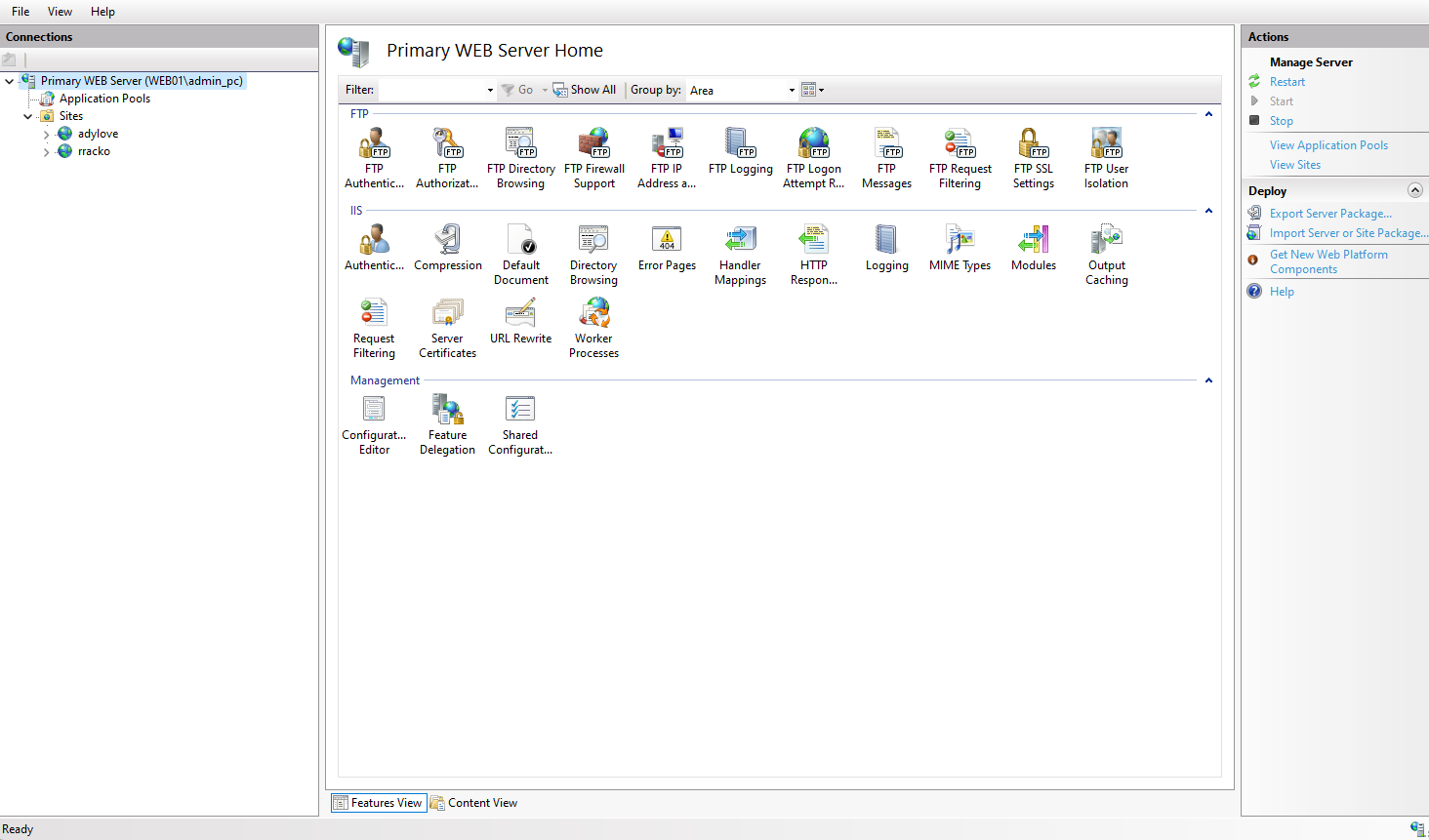Open the Filter dropdown arrow
The height and width of the screenshot is (840, 1429).
[490, 90]
